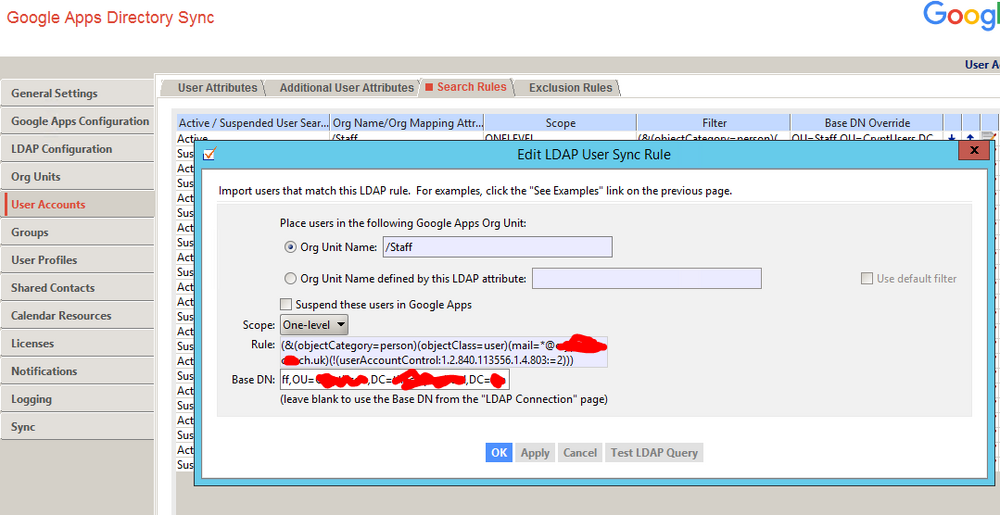Viewport: 1000px width, 515px height.
Task: Click inside the Rule filter text area
Action: click(x=444, y=352)
